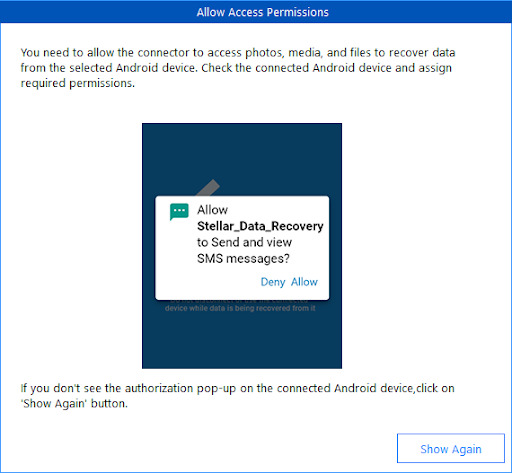Click the bold 'Stellar_Data_Recovery' app name text
The image size is (512, 473).
[x=260, y=226]
